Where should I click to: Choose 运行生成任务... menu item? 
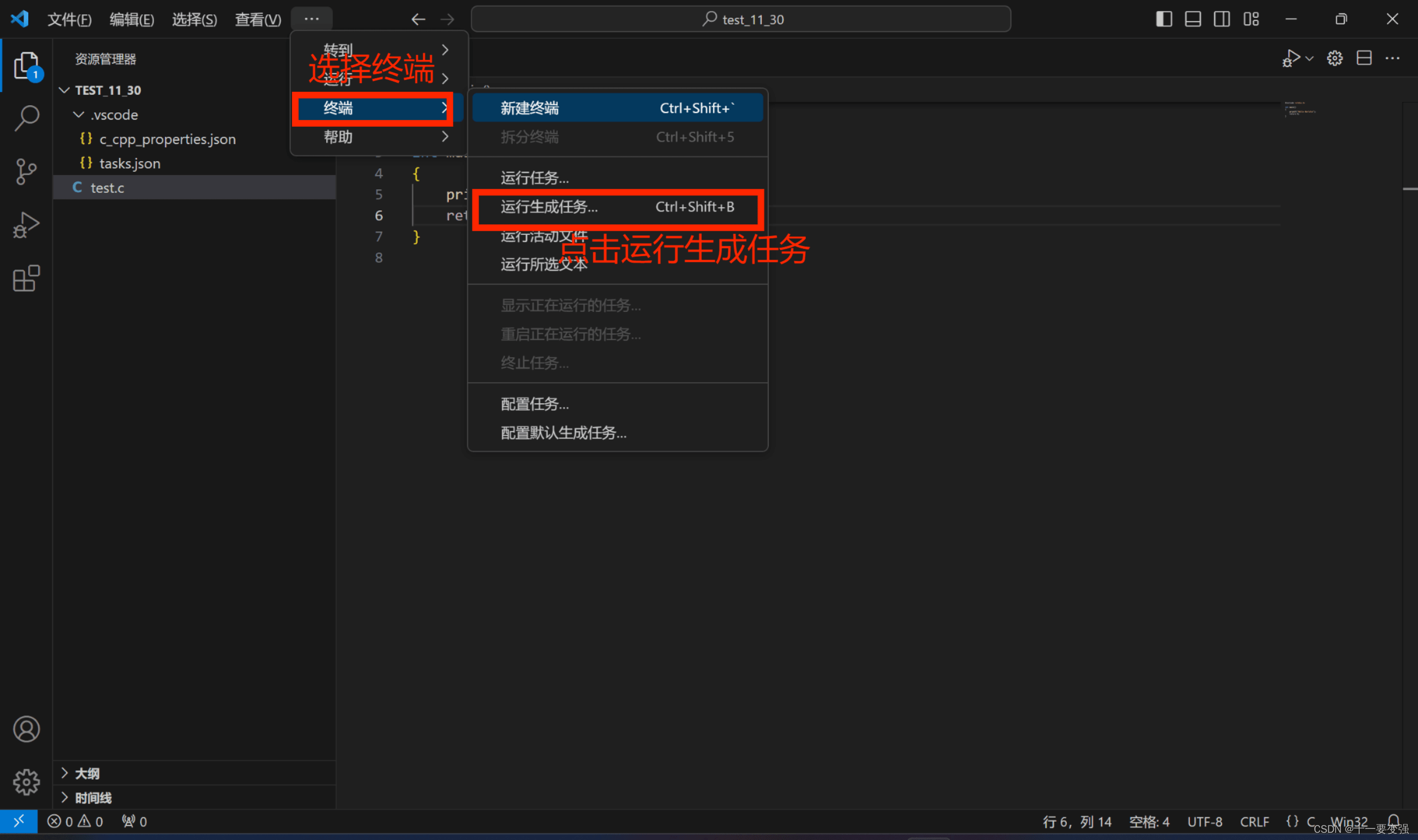pyautogui.click(x=618, y=207)
